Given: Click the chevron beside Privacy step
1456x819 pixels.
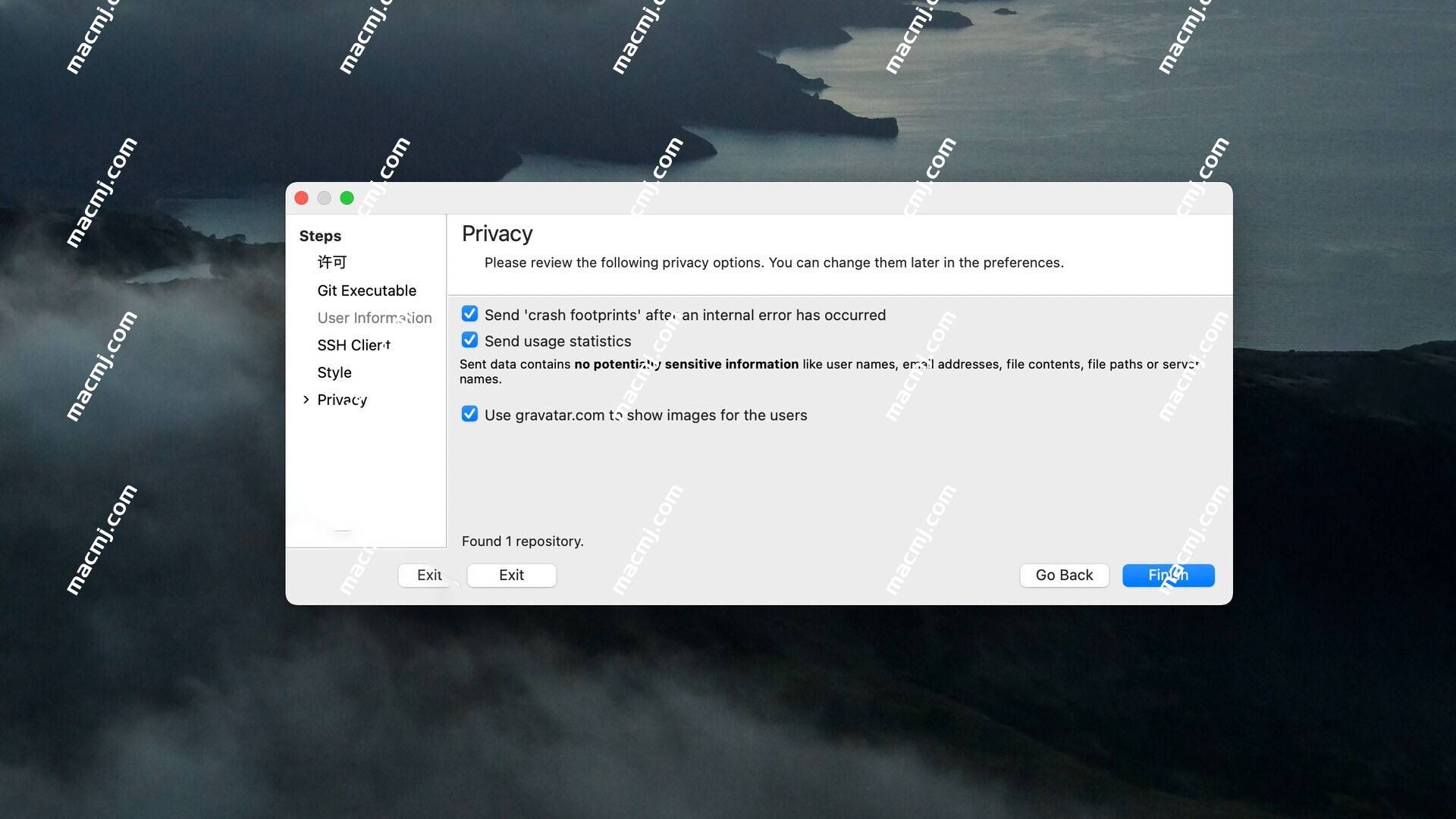Looking at the screenshot, I should coord(306,400).
